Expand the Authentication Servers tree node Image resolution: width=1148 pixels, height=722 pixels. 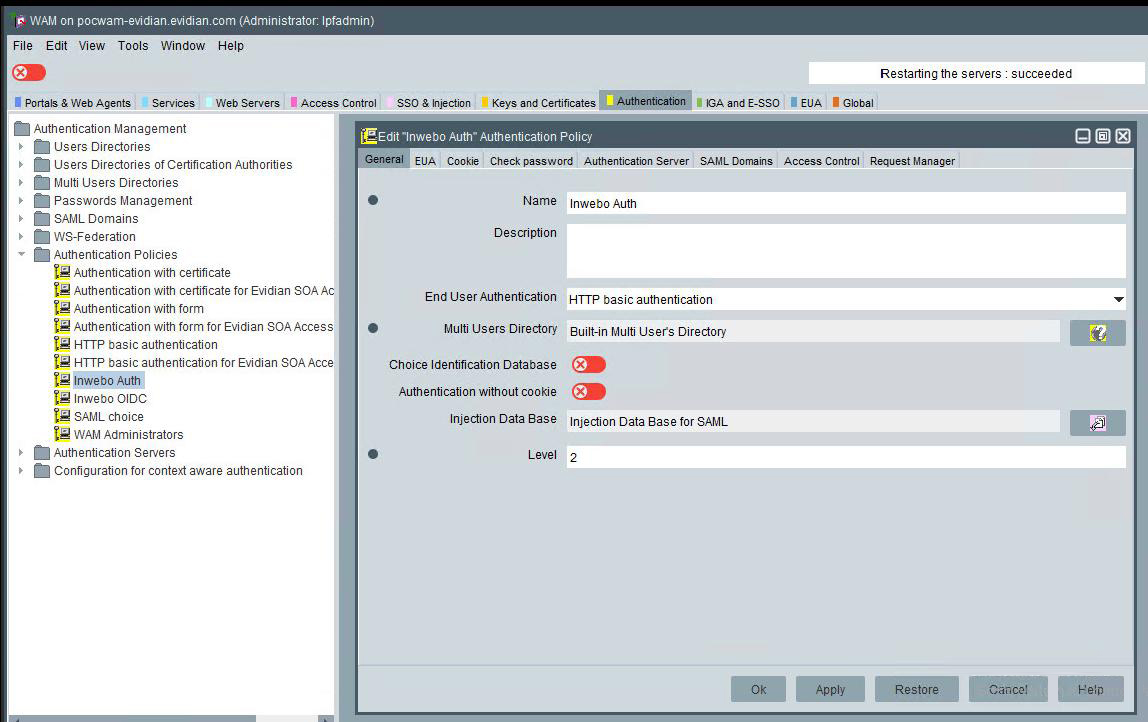(21, 453)
